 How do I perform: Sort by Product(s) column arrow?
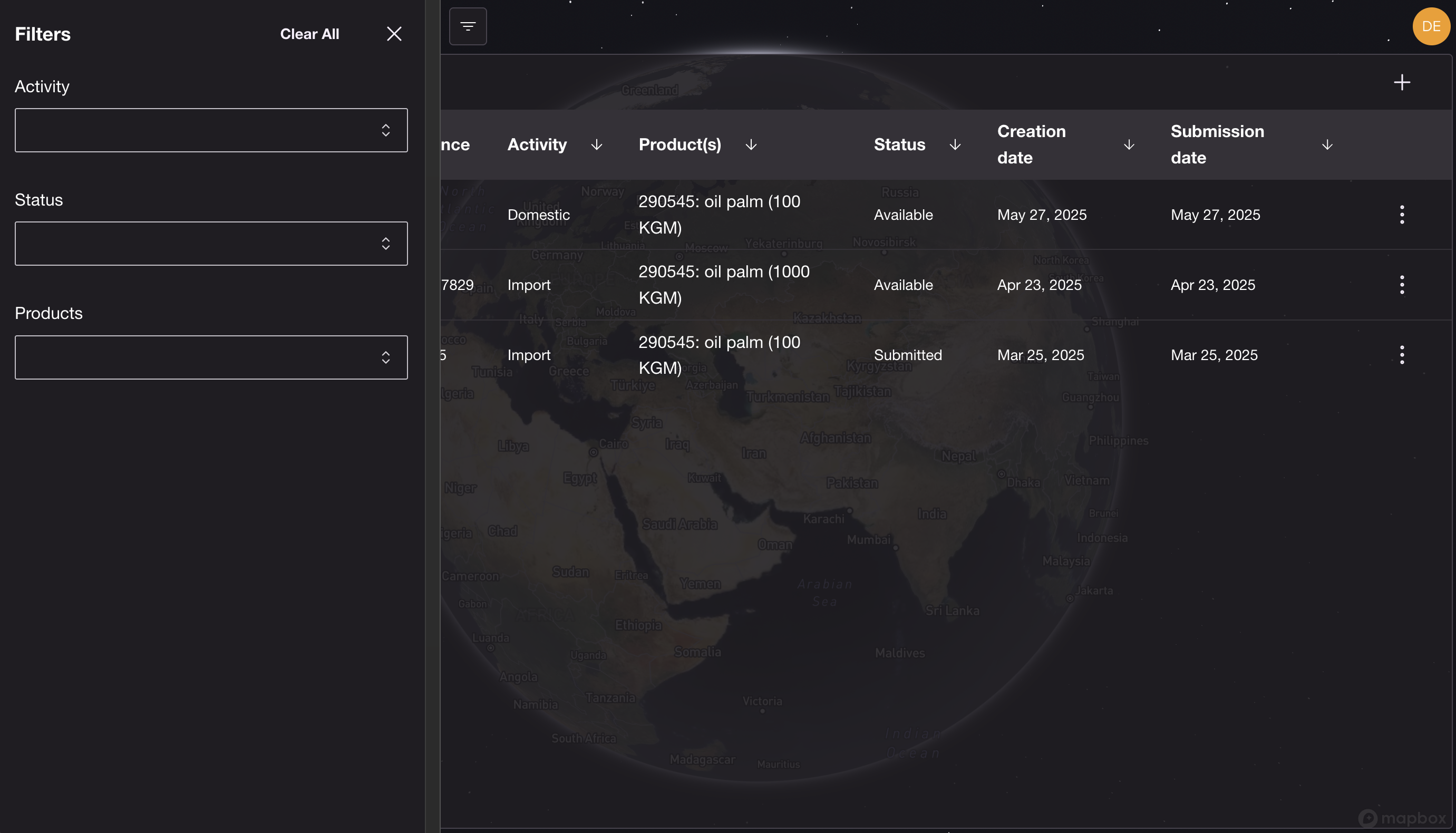751,145
